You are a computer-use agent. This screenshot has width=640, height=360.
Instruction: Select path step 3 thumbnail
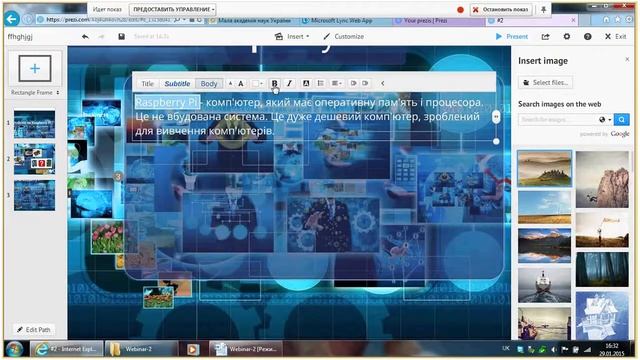click(x=34, y=196)
